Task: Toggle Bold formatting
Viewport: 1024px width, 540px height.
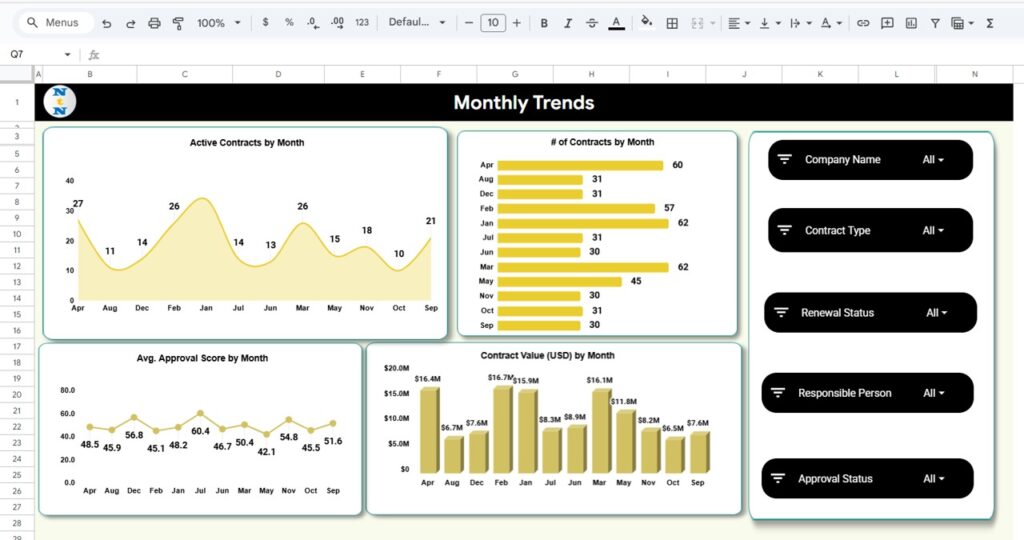Action: (543, 23)
